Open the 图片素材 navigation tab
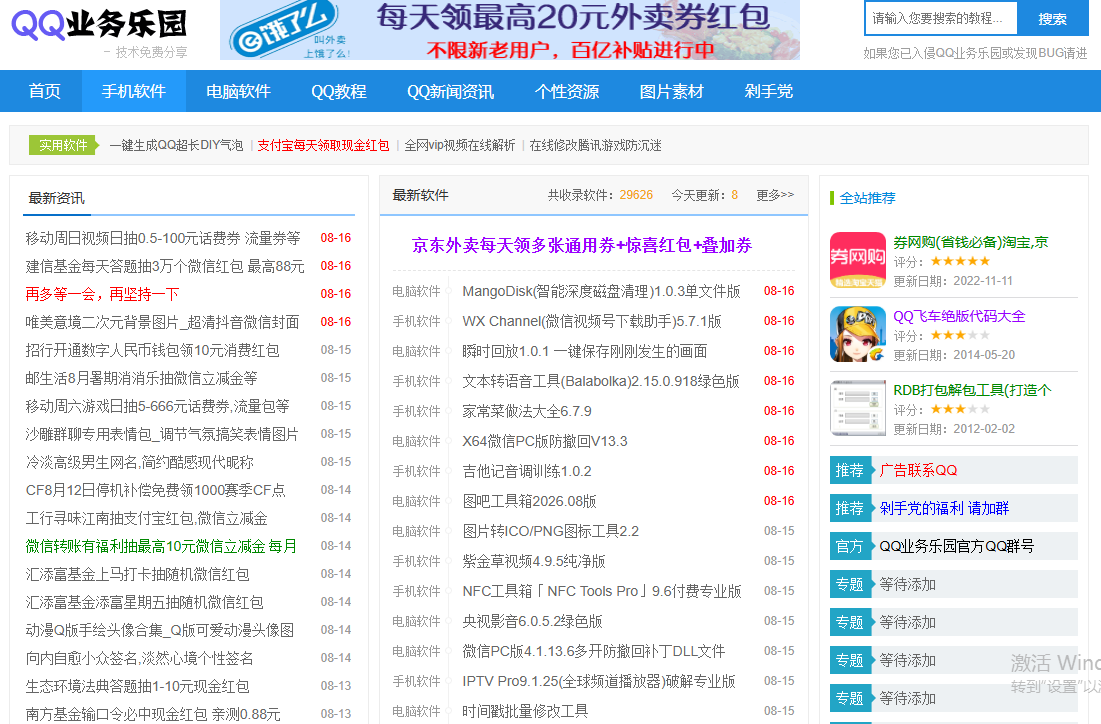Image resolution: width=1101 pixels, height=724 pixels. point(671,91)
